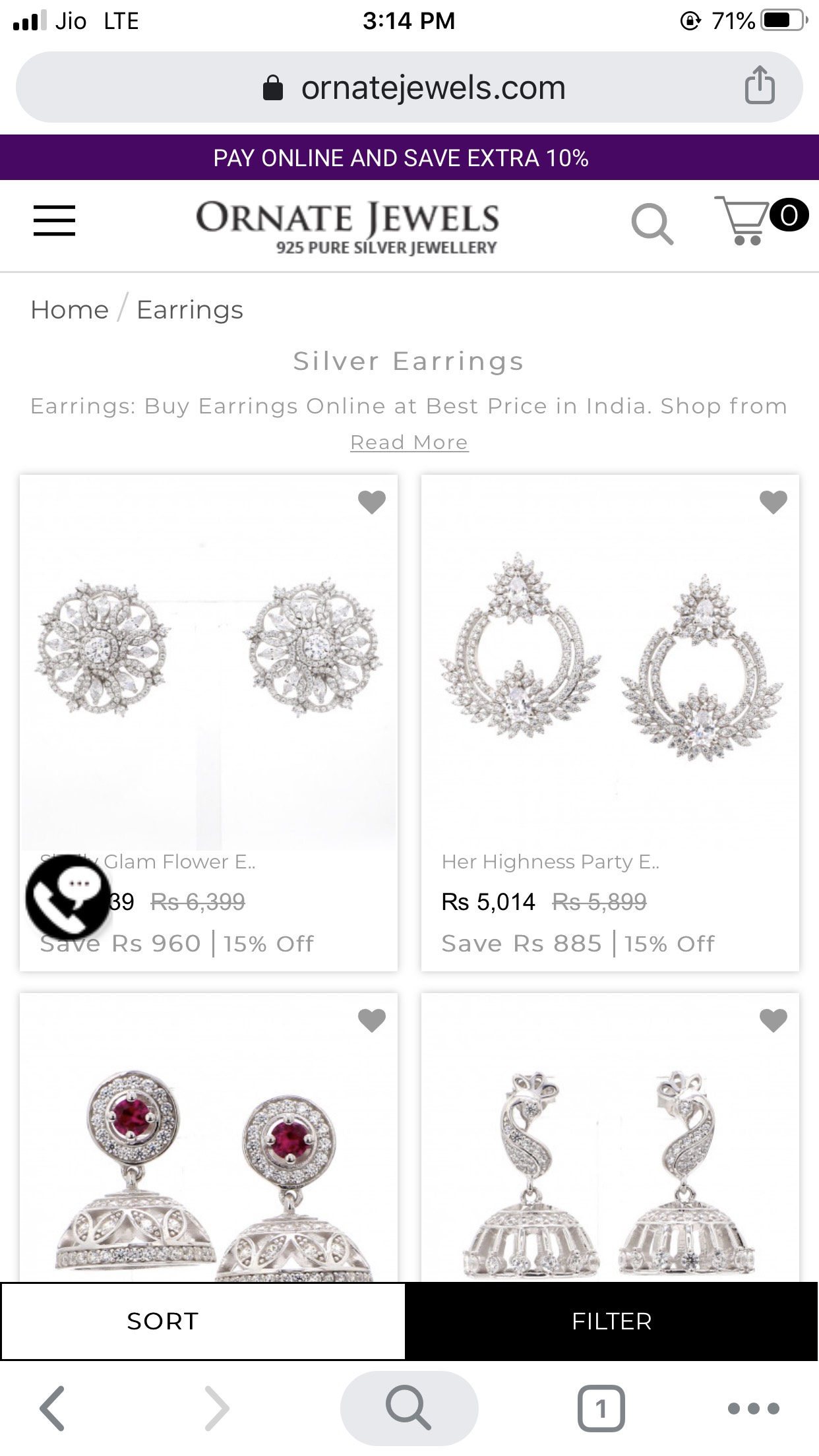
Task: Go back with browser back arrow
Action: pyautogui.click(x=53, y=1408)
